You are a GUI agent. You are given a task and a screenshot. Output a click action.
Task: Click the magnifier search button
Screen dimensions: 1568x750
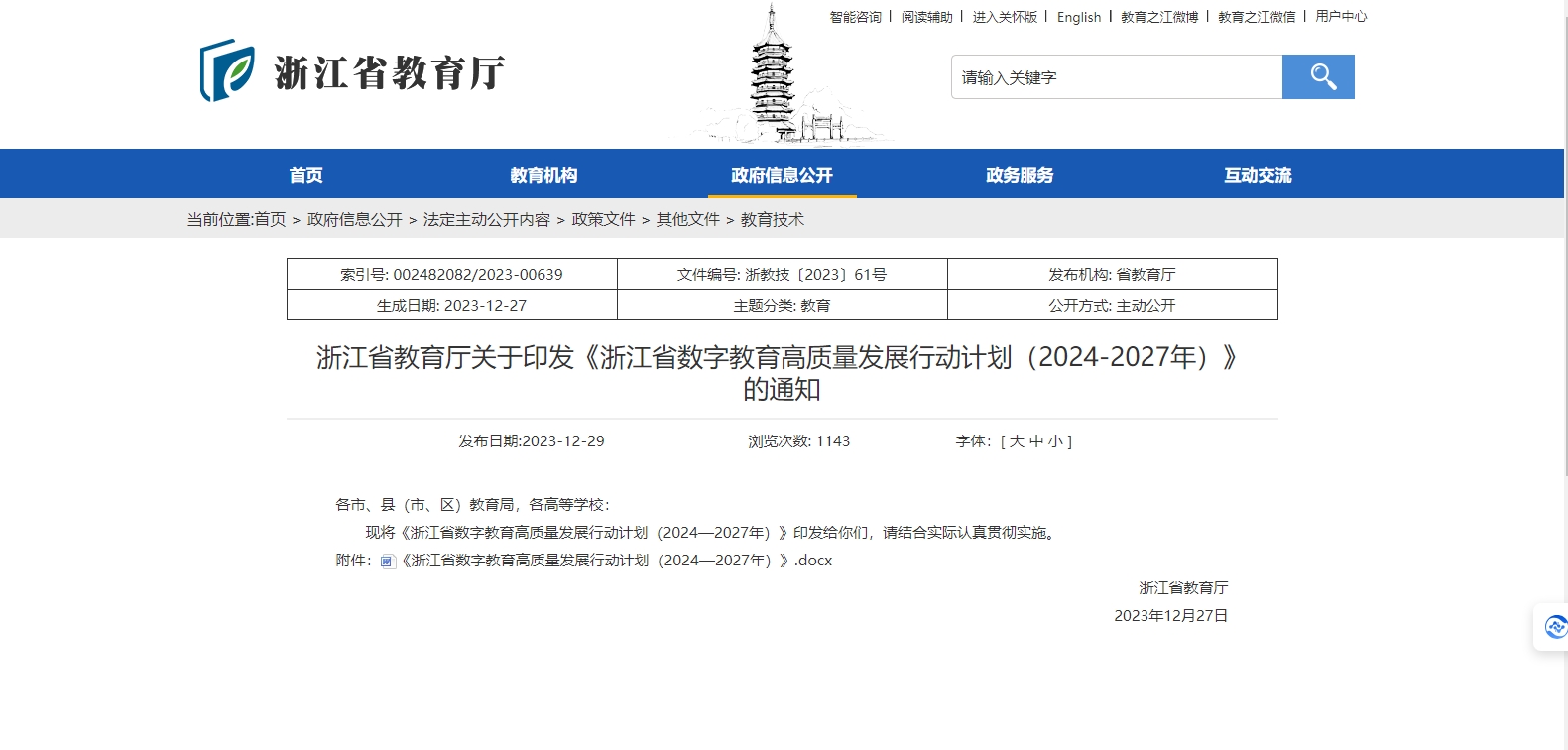pyautogui.click(x=1317, y=77)
